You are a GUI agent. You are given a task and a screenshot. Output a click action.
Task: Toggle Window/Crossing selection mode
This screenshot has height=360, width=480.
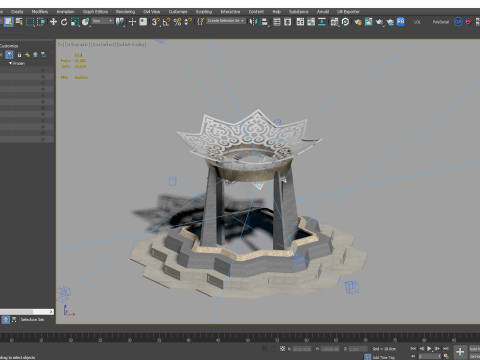click(41, 22)
